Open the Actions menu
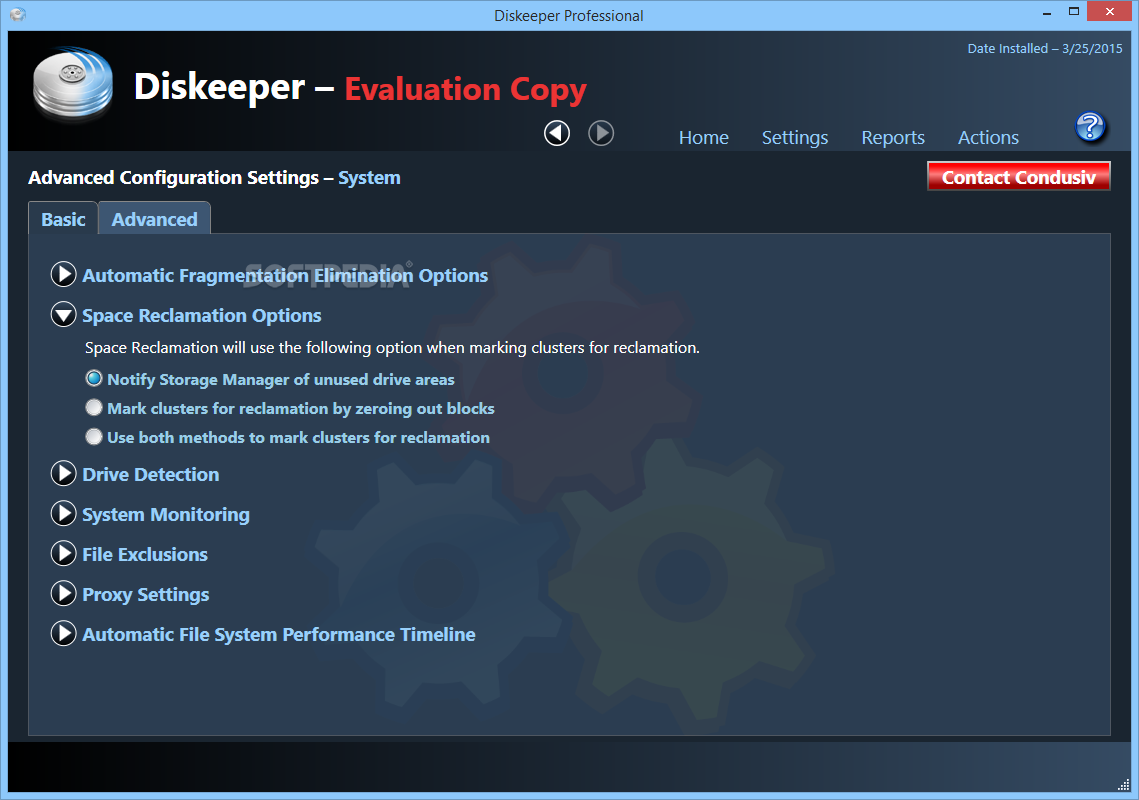Image resolution: width=1139 pixels, height=800 pixels. (988, 137)
